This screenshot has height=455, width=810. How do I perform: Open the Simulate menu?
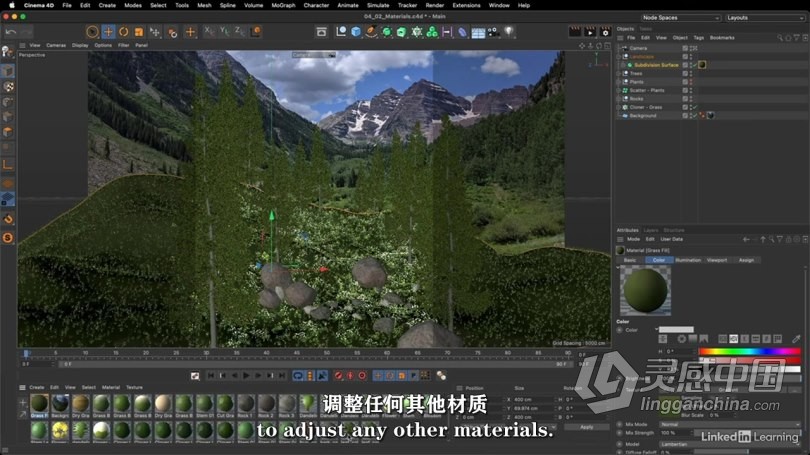tap(378, 5)
